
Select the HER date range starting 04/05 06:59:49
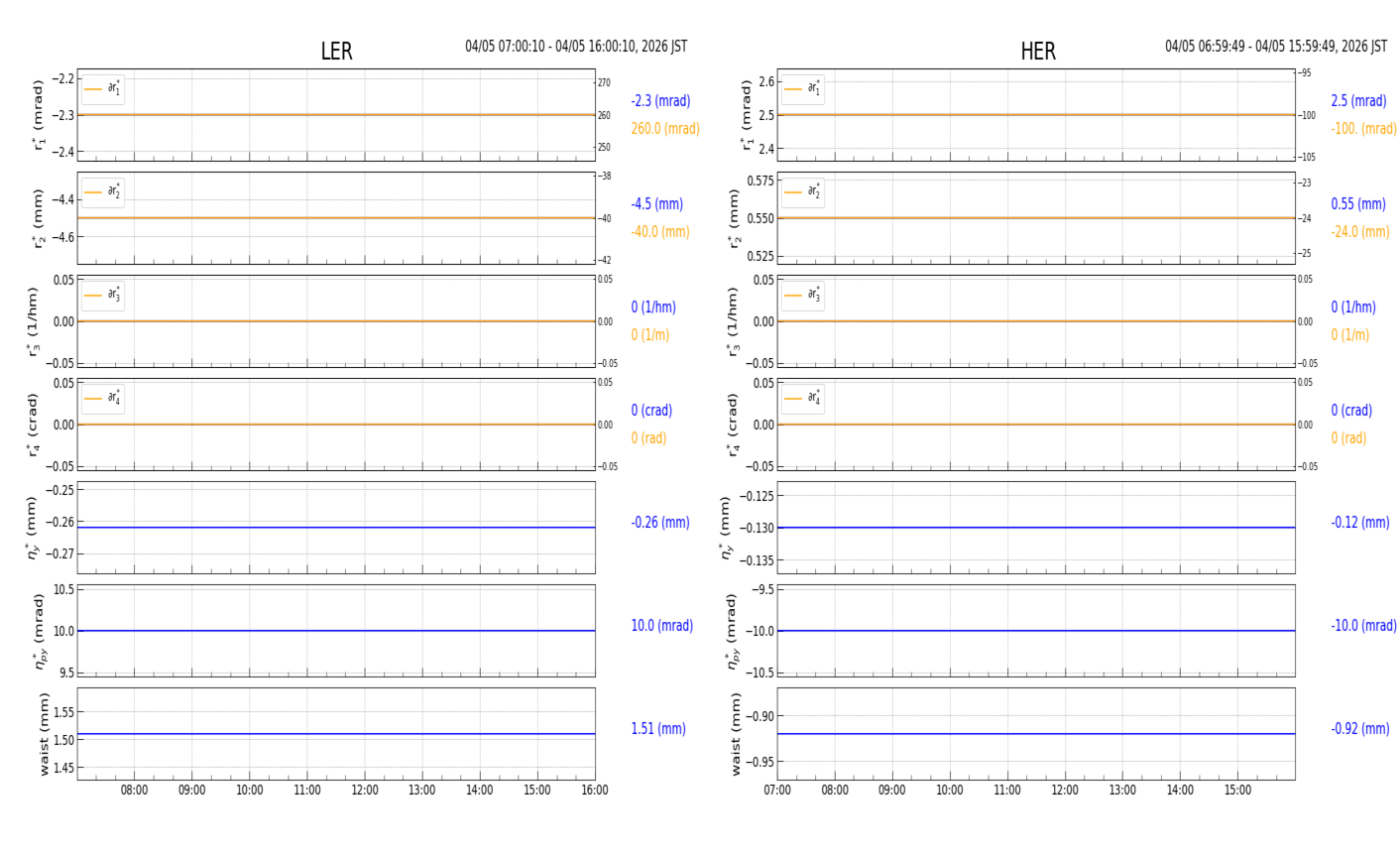tap(1276, 47)
